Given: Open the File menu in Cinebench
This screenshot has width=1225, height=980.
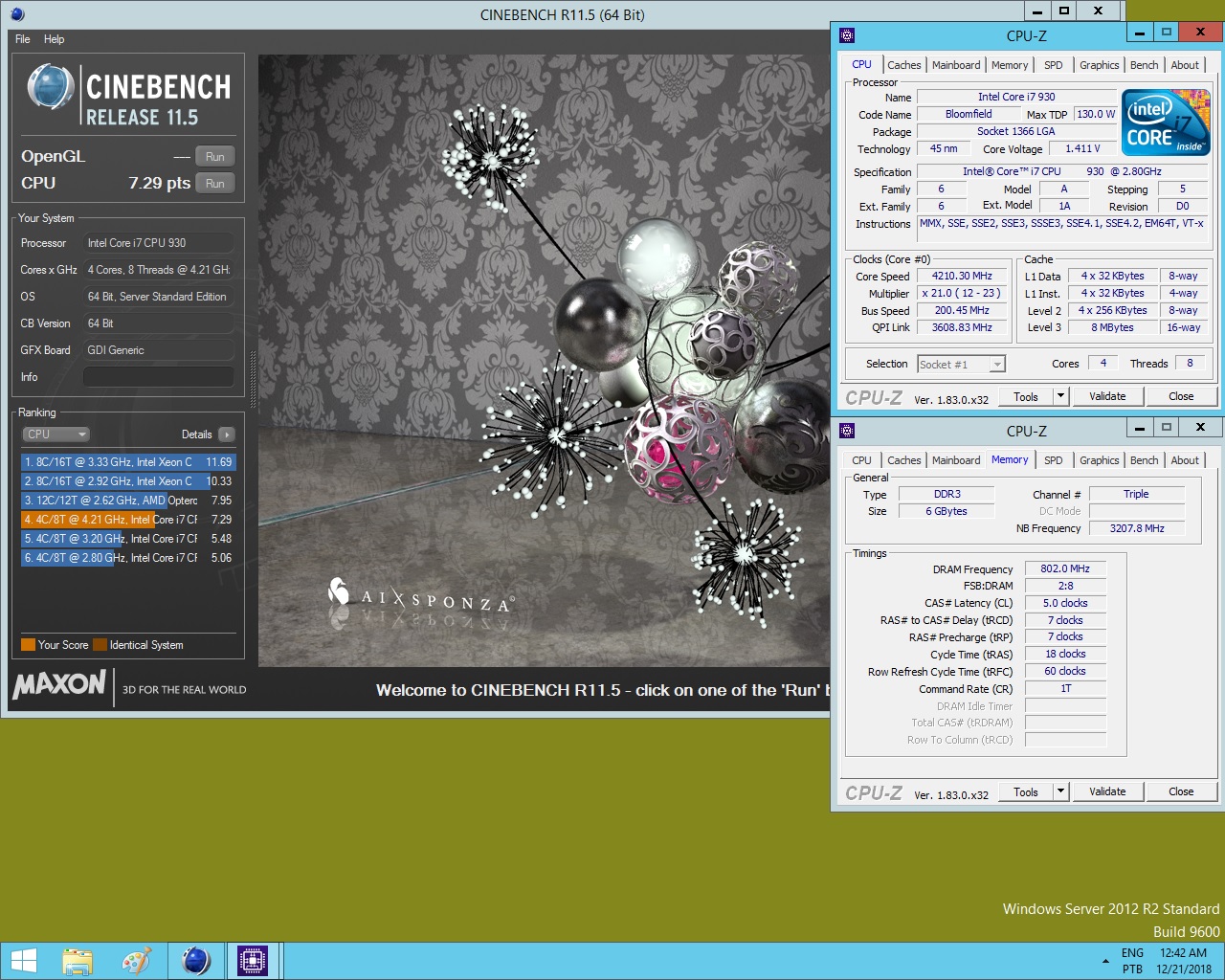Looking at the screenshot, I should click(x=23, y=39).
